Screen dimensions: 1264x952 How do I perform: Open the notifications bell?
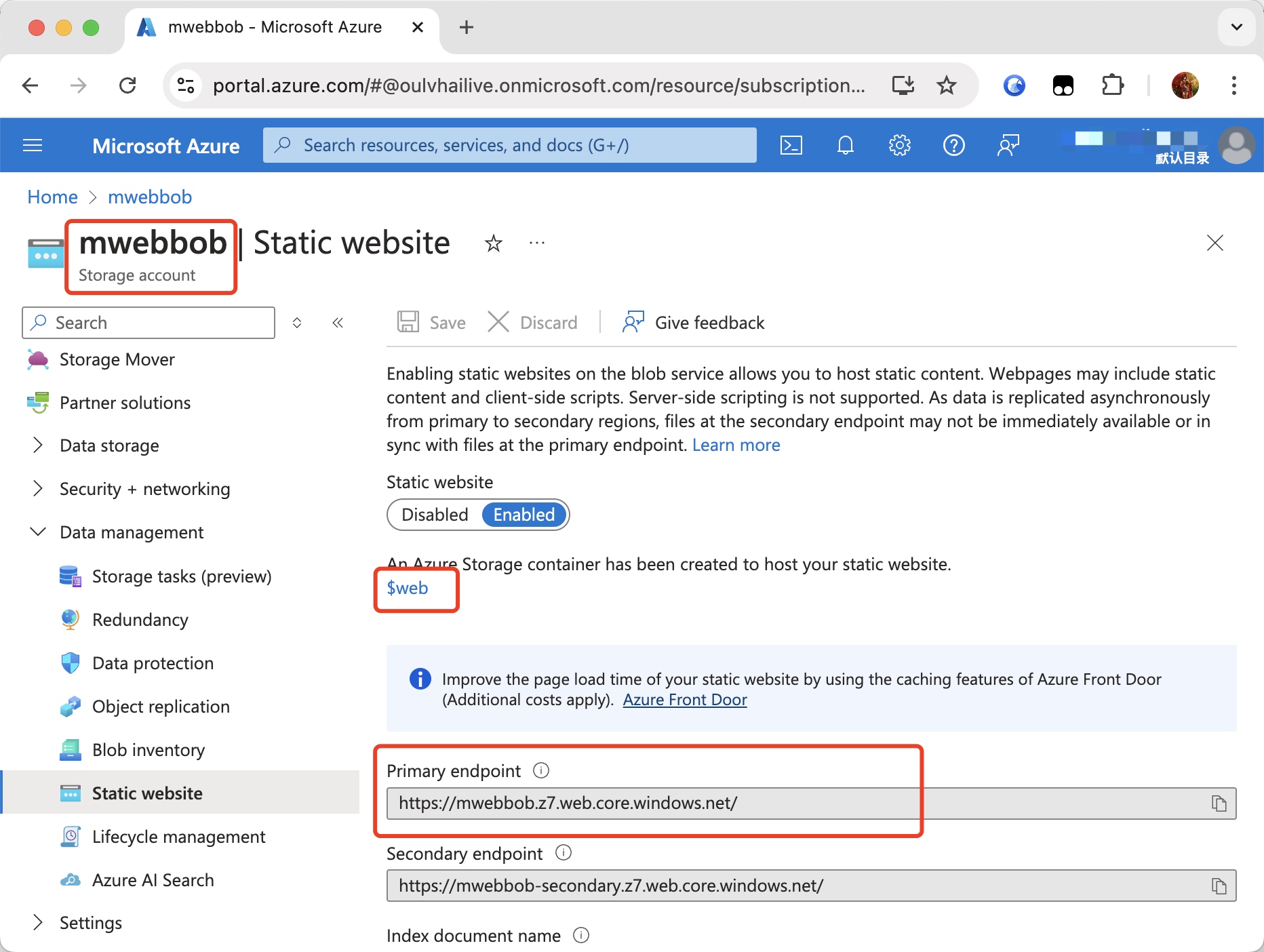pyautogui.click(x=845, y=145)
